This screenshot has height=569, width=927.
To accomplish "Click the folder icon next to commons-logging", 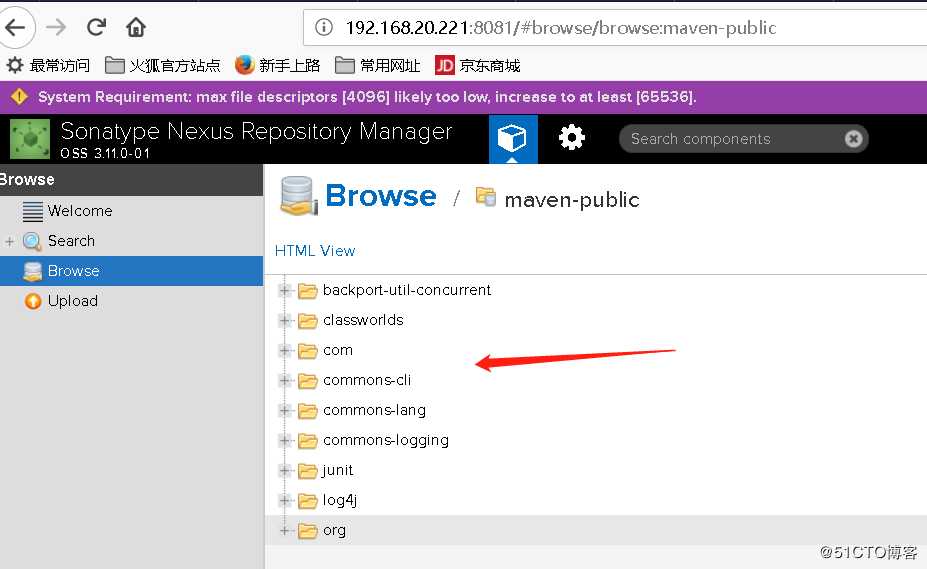I will [307, 441].
